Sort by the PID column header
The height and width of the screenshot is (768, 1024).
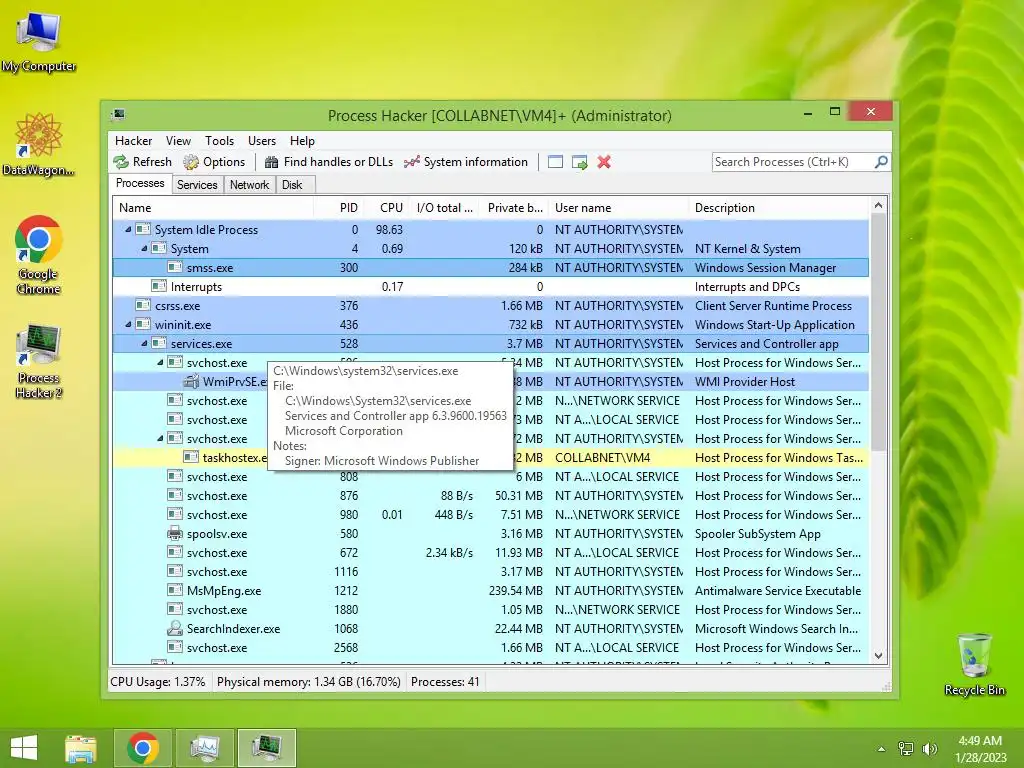pos(338,208)
